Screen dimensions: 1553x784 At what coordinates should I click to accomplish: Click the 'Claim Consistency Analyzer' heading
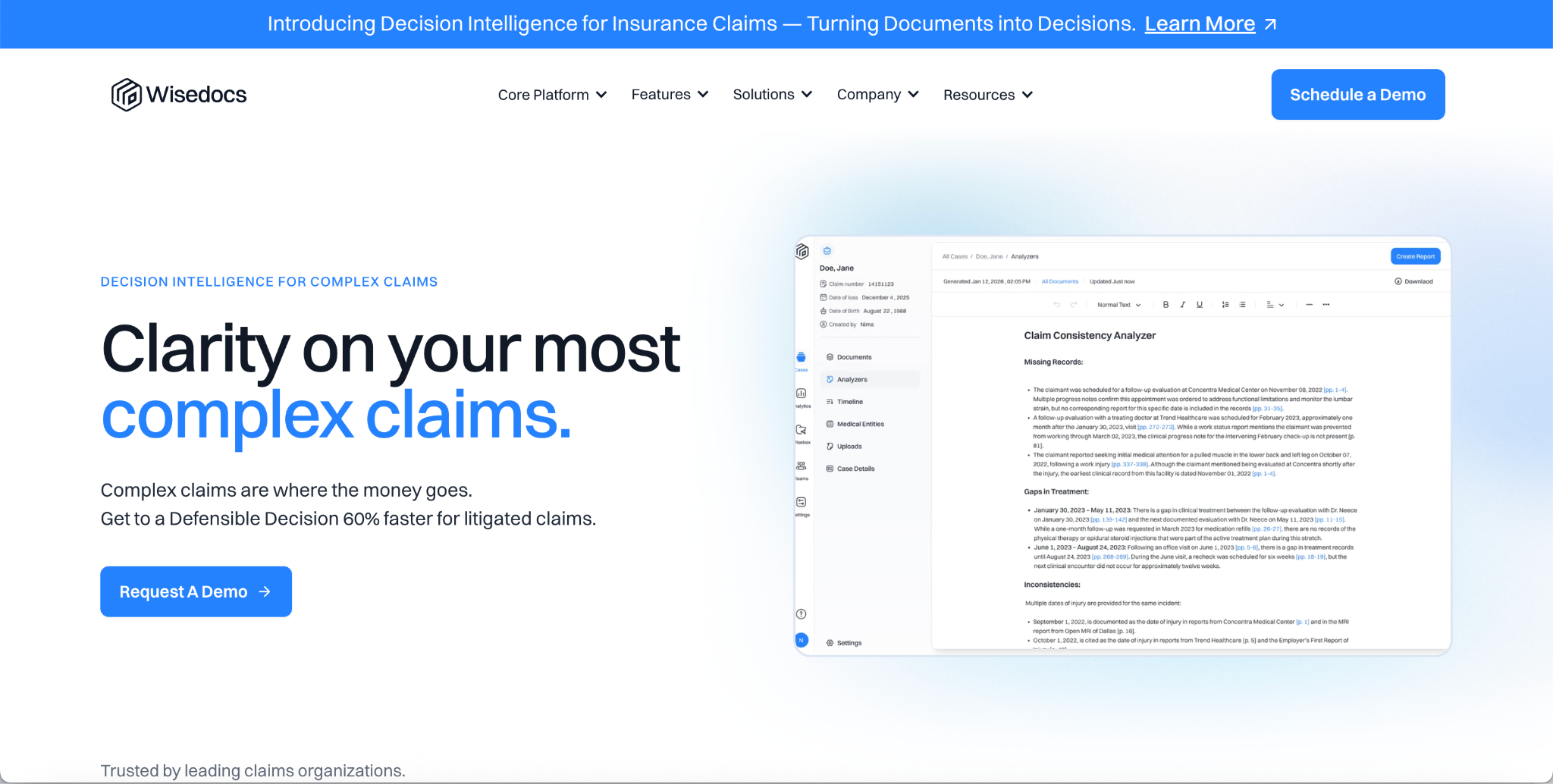click(1090, 335)
